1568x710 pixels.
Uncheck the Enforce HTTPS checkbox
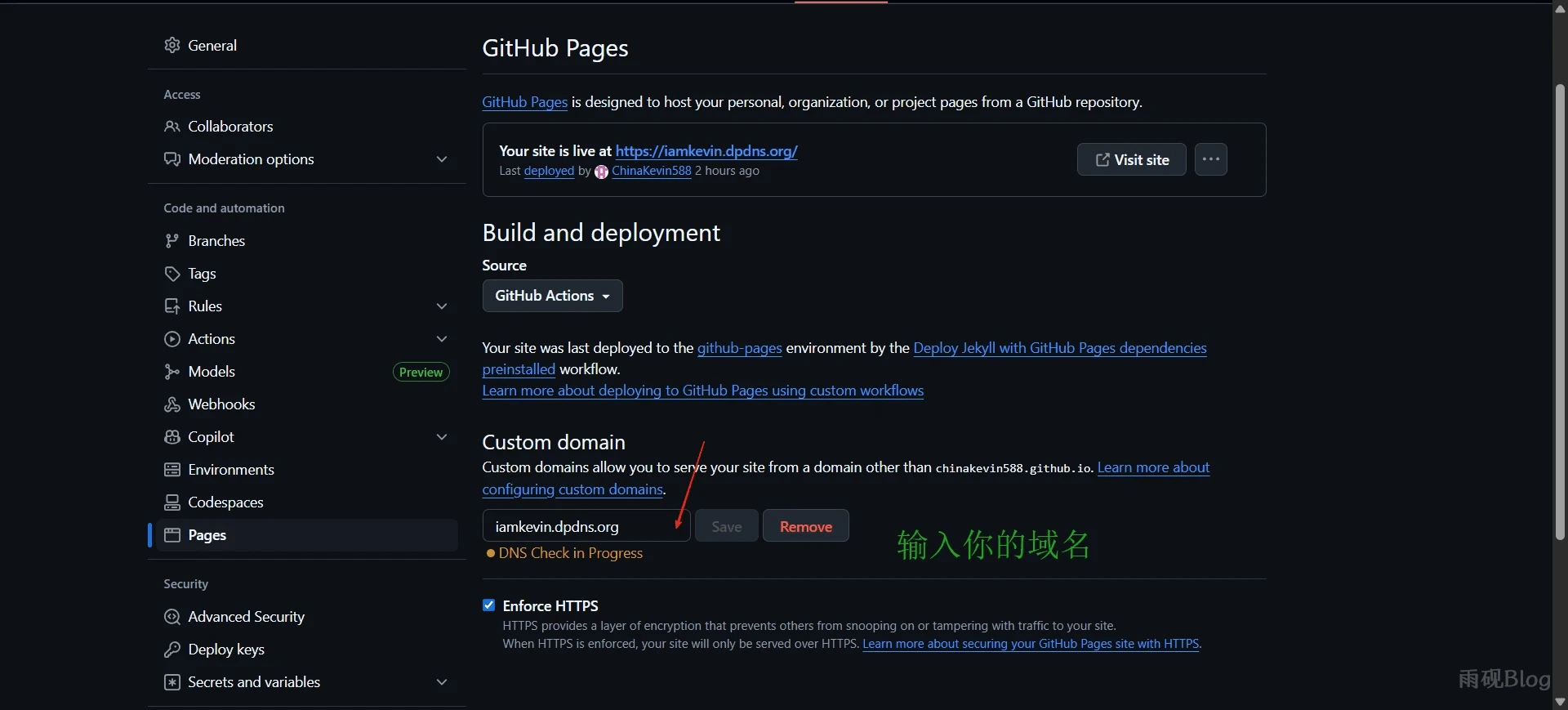click(489, 605)
